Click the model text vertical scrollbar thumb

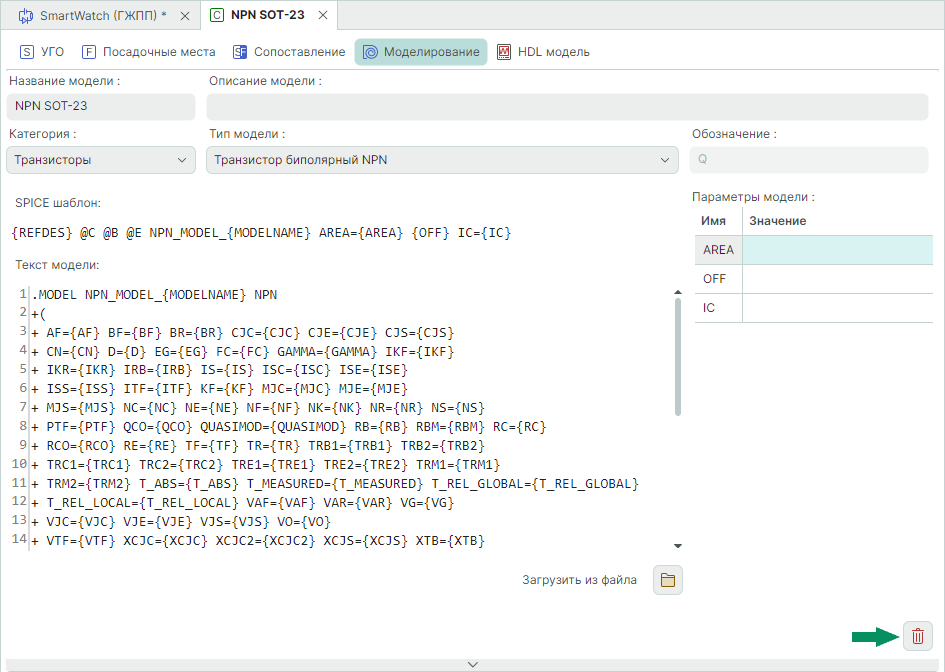click(x=677, y=355)
